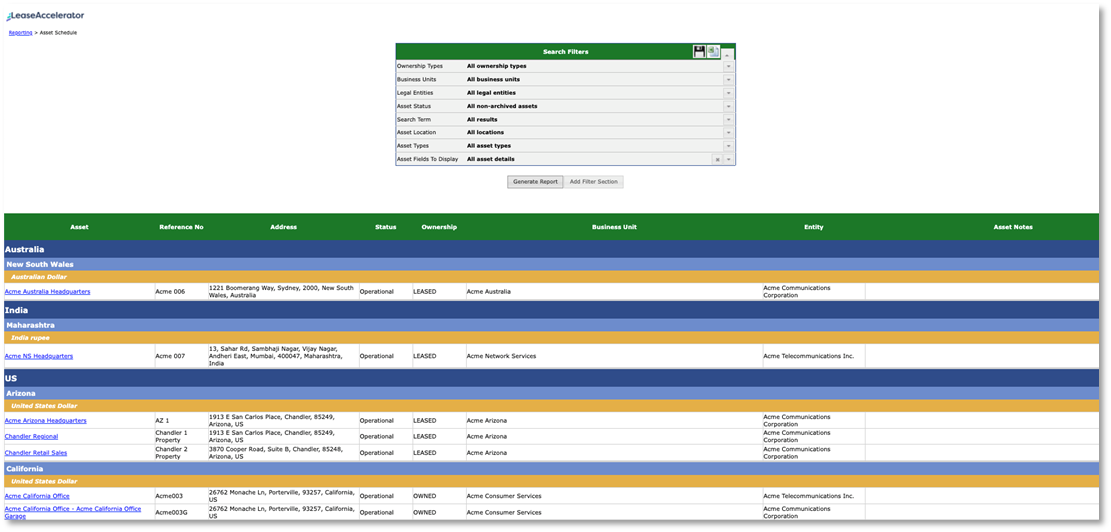
Task: Click the Business Unit column header
Action: coord(614,227)
